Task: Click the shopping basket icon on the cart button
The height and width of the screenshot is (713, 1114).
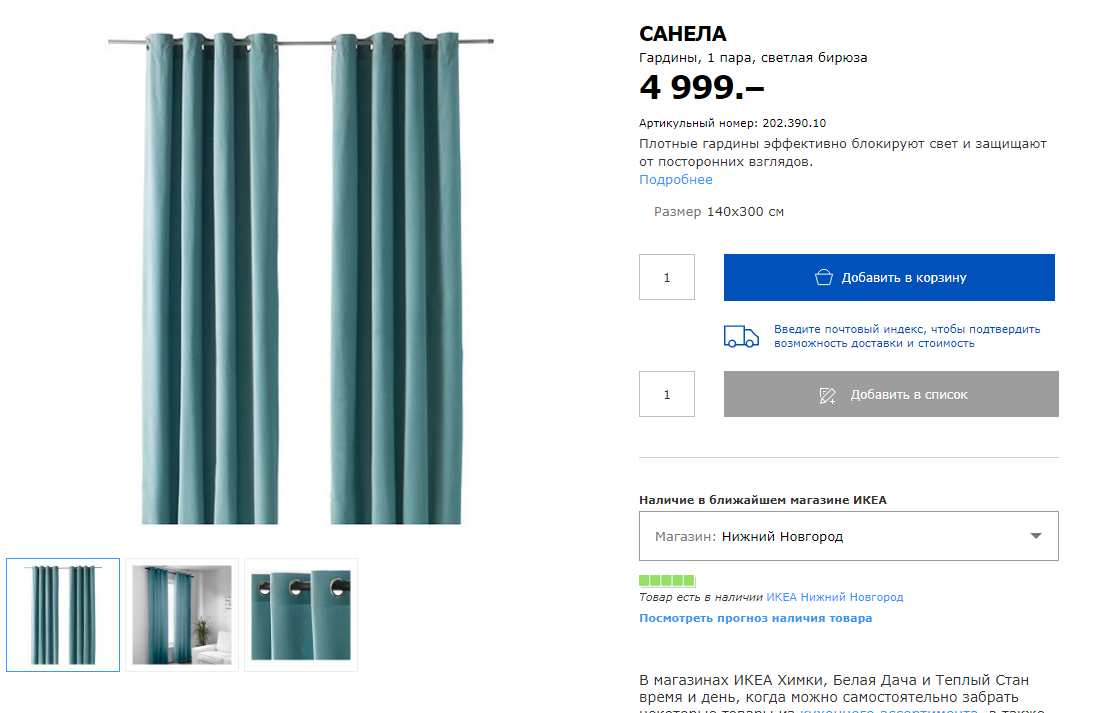Action: click(x=823, y=277)
